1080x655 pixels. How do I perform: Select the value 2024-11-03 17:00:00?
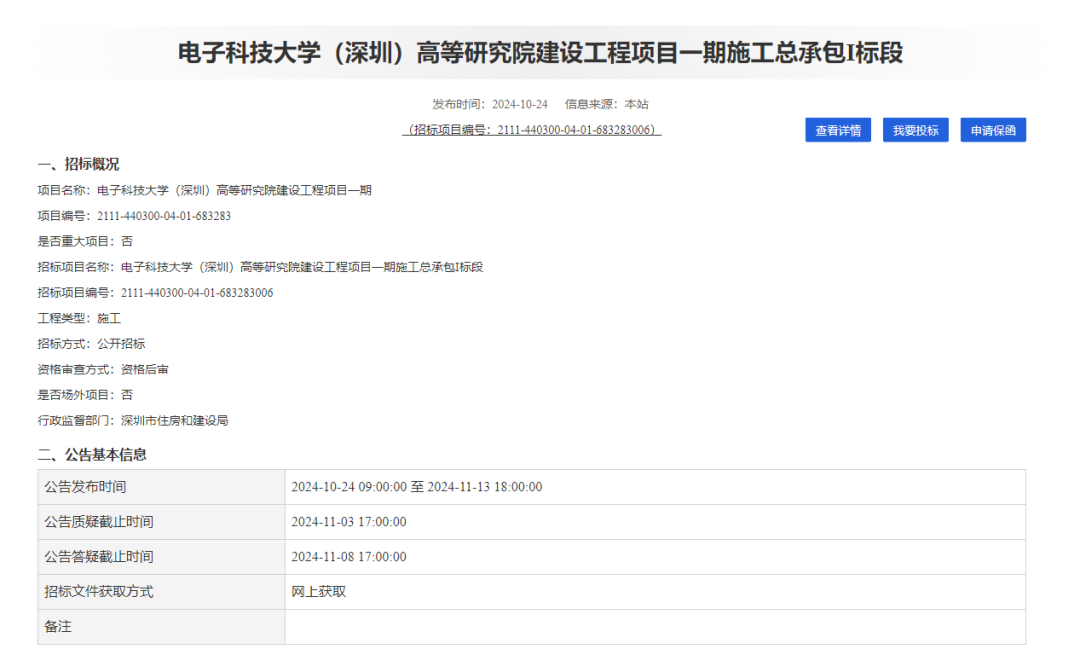[349, 522]
